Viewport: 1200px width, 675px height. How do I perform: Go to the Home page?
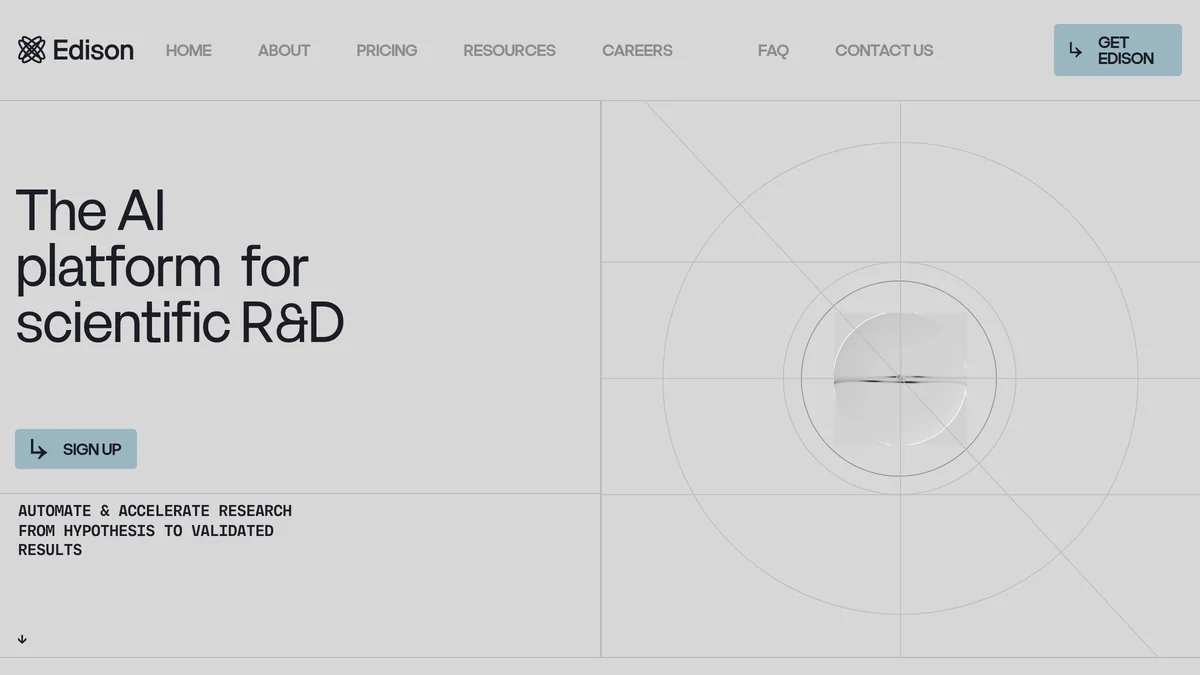pos(188,50)
